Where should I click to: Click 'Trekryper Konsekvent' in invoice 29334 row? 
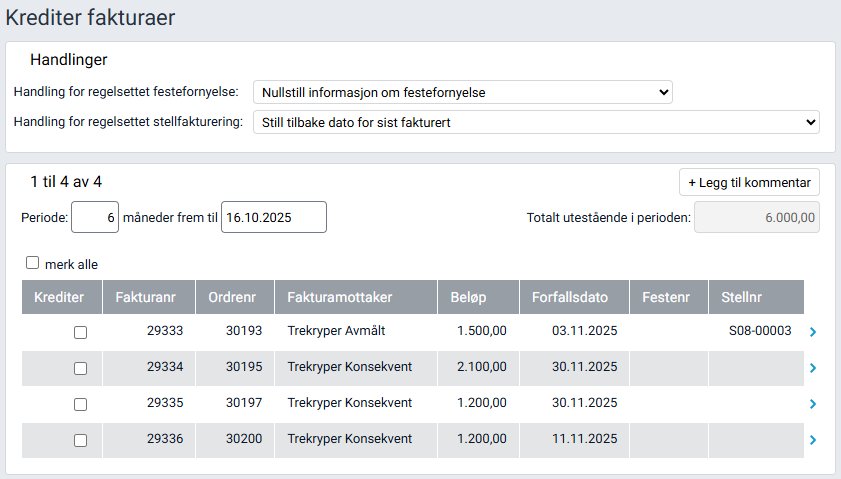(x=350, y=366)
